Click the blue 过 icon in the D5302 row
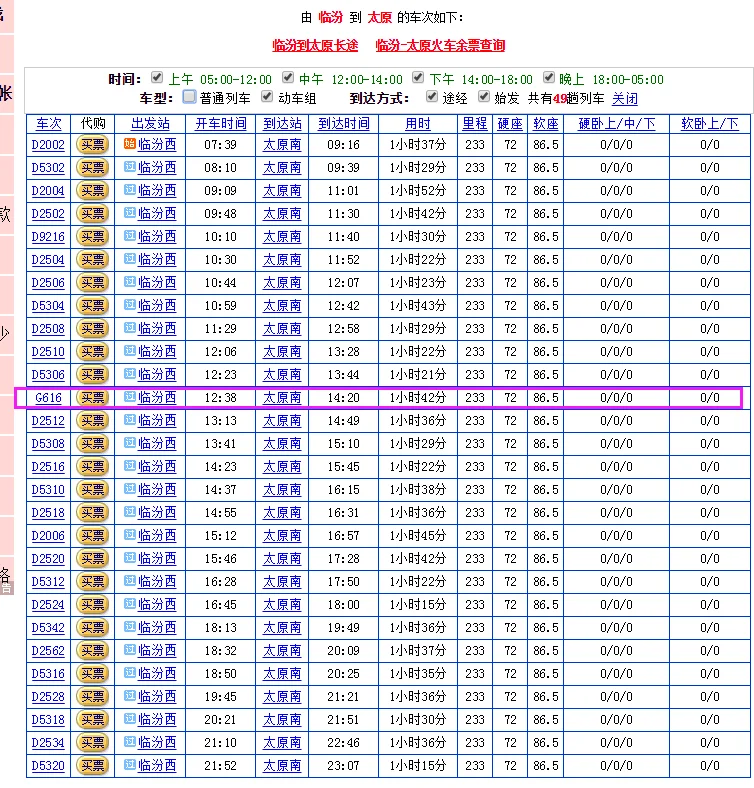Screen dimensions: 754x788 130,167
